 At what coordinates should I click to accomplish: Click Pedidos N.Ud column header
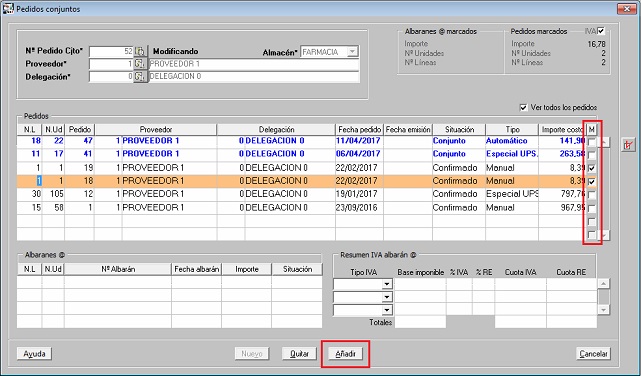[54, 130]
